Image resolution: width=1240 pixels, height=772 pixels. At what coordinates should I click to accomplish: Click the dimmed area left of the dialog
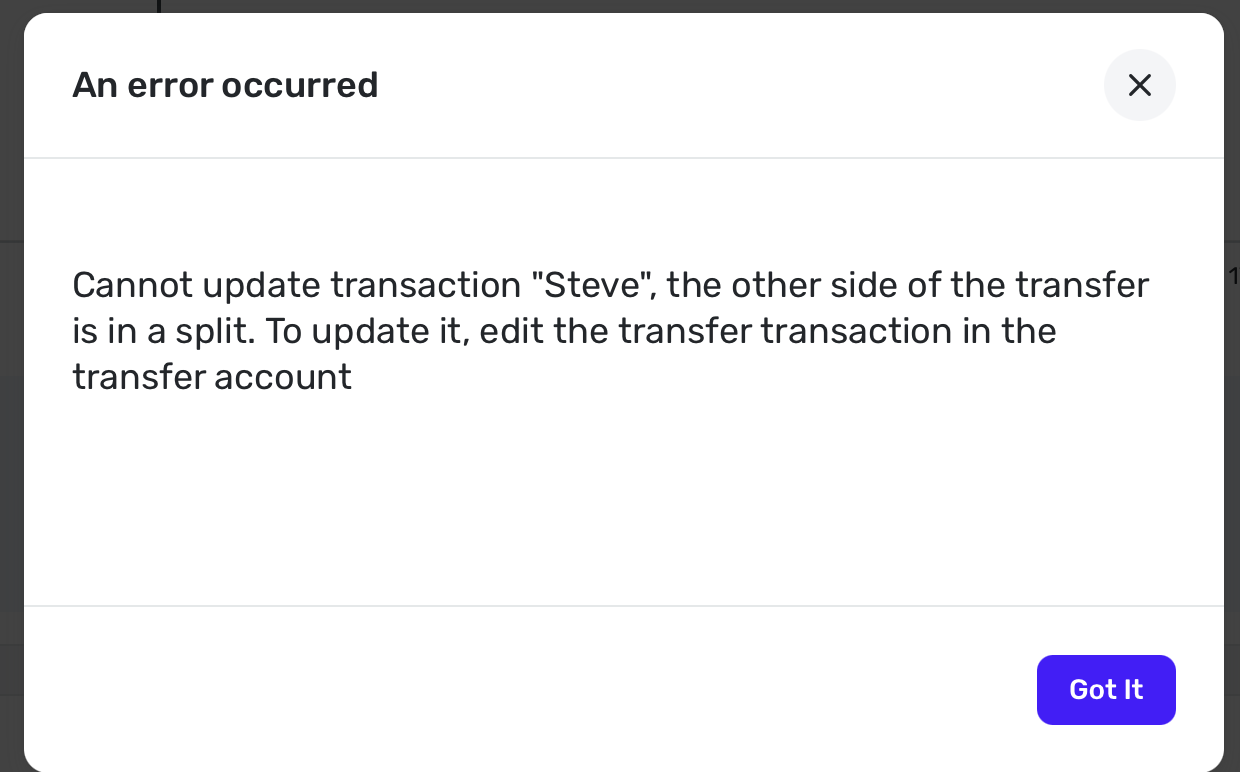[x=11, y=400]
